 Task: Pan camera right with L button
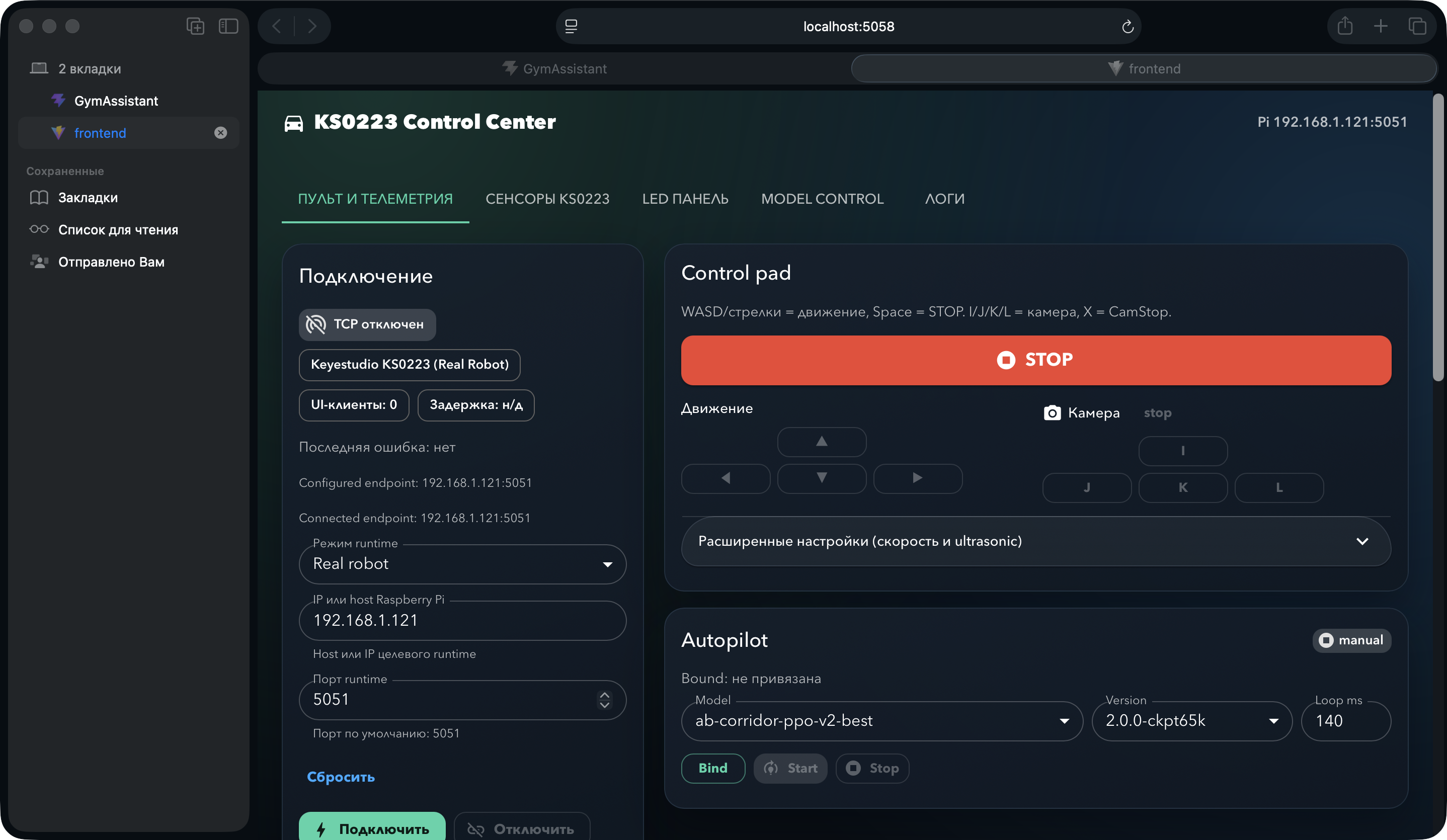[1279, 487]
